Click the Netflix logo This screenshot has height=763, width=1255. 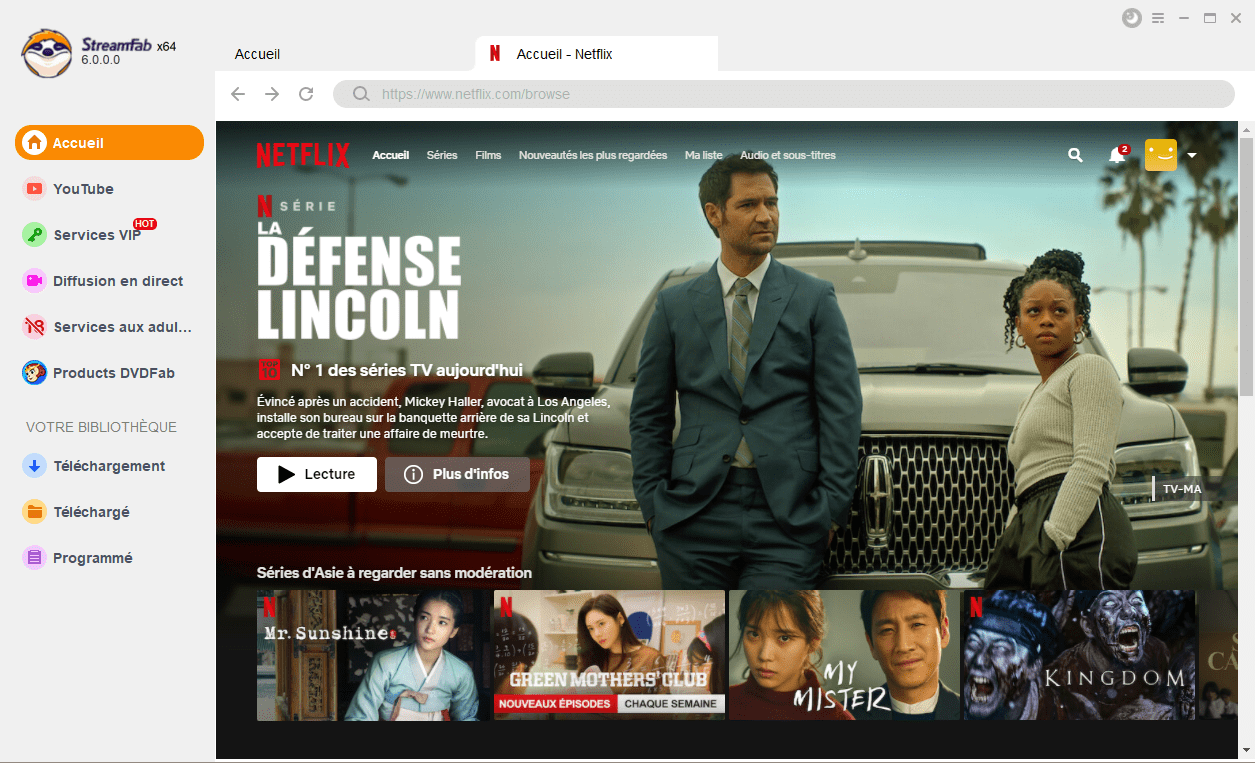pos(303,155)
